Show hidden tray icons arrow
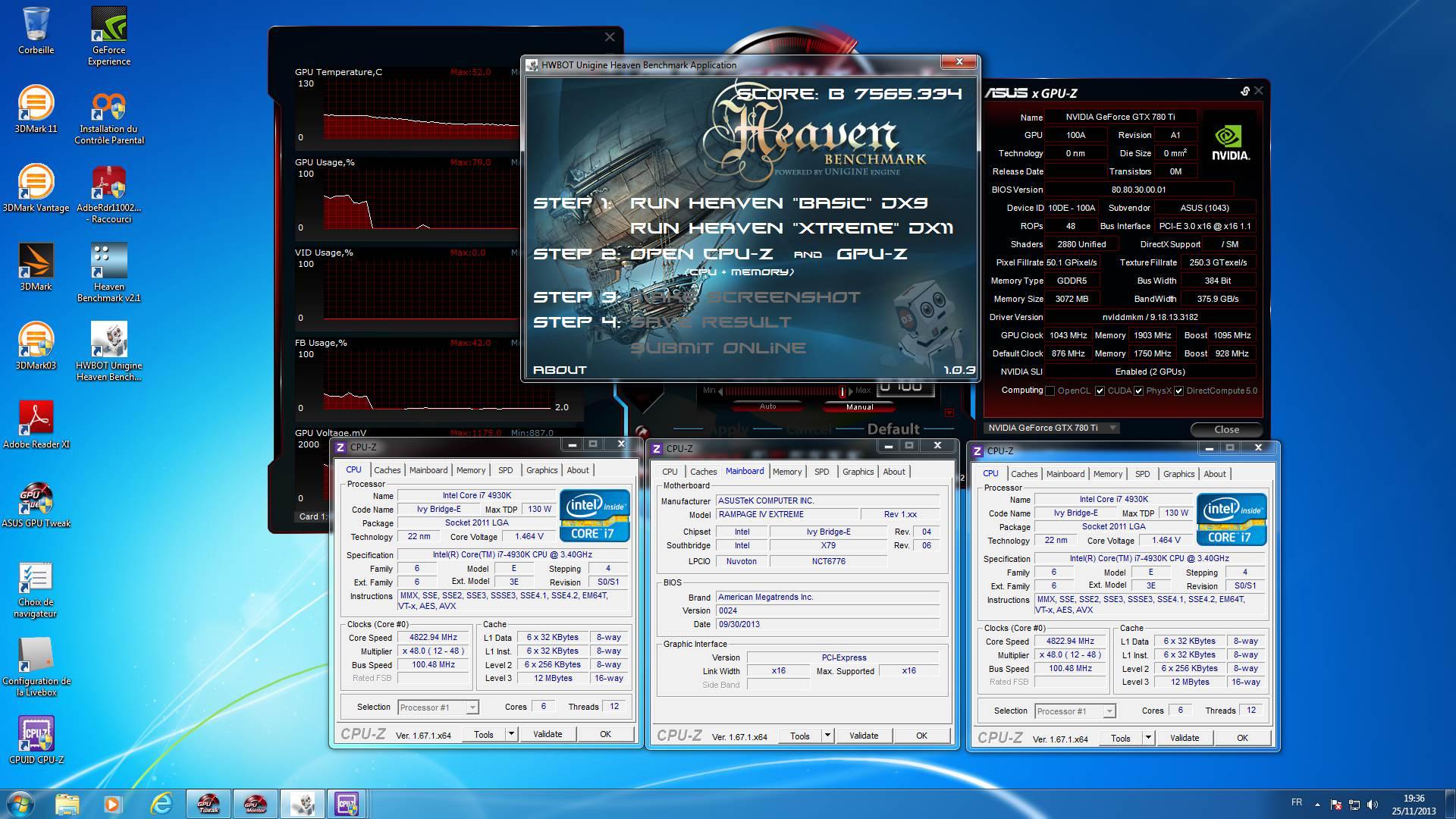The image size is (1456, 819). 1317,805
